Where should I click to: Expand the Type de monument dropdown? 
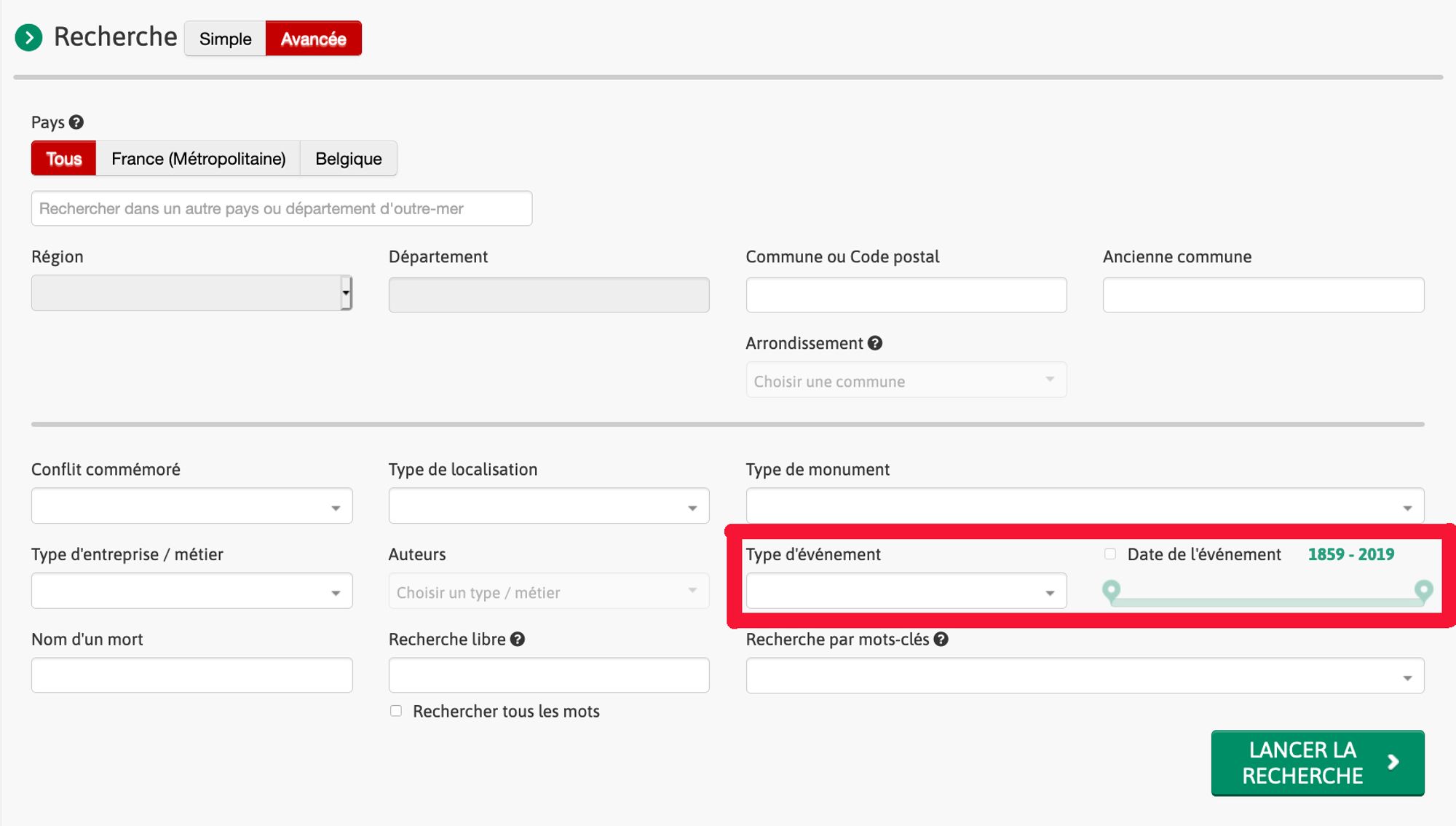(1084, 506)
